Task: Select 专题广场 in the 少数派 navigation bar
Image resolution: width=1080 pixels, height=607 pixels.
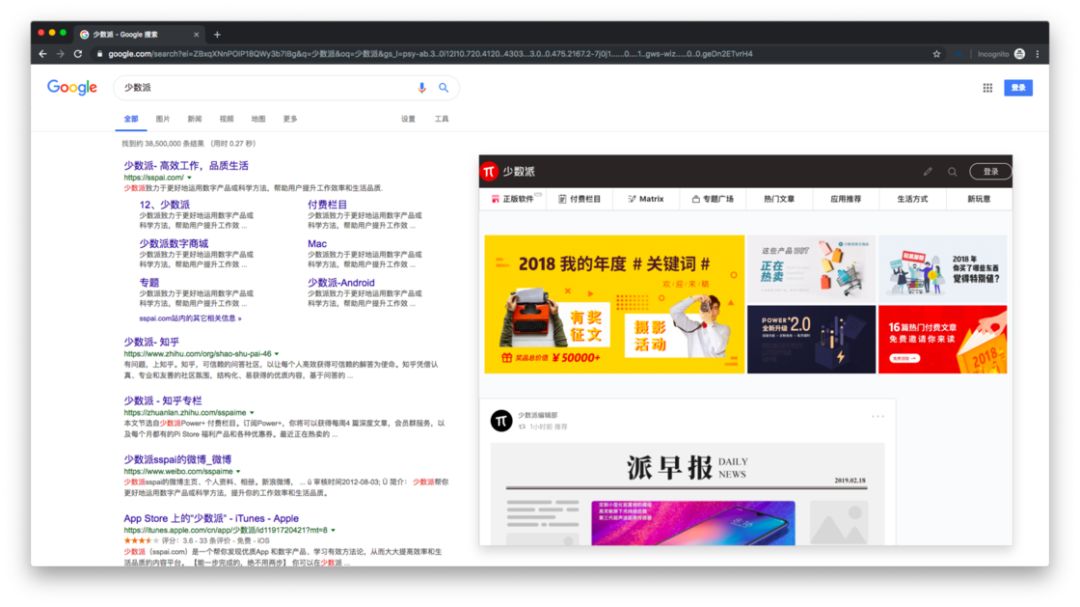Action: coord(713,199)
